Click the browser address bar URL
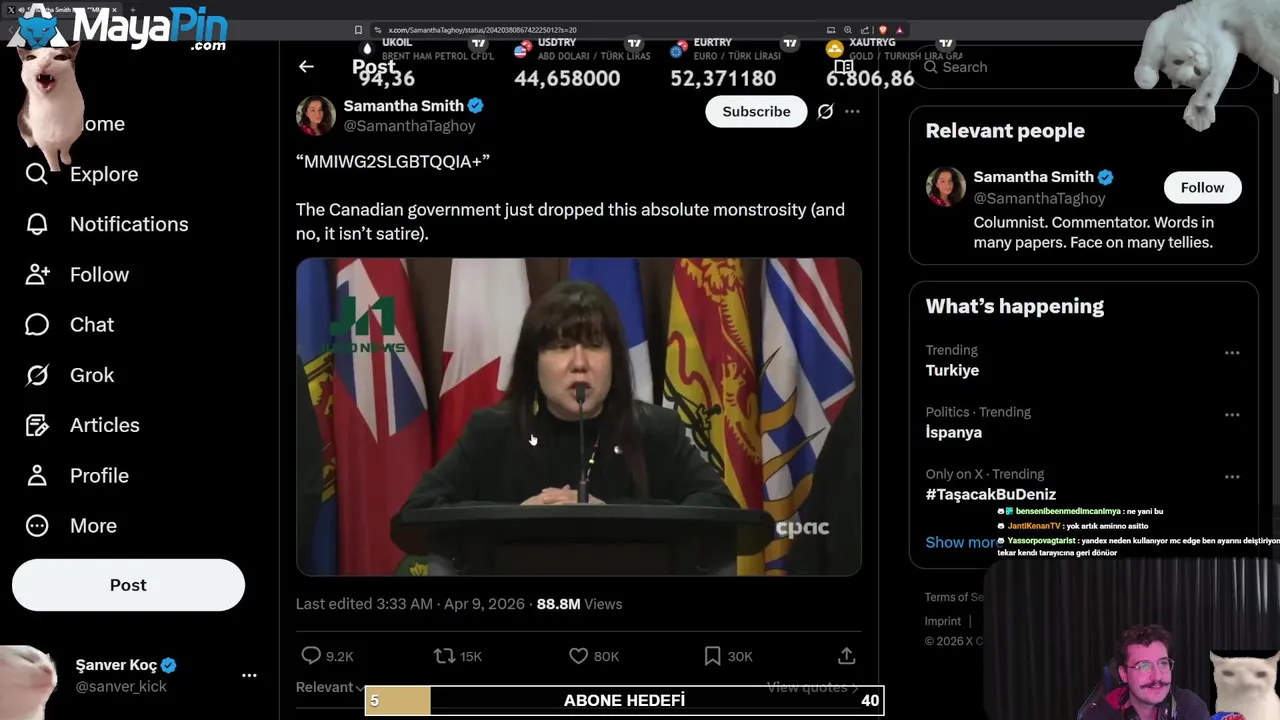Image resolution: width=1280 pixels, height=720 pixels. [482, 30]
